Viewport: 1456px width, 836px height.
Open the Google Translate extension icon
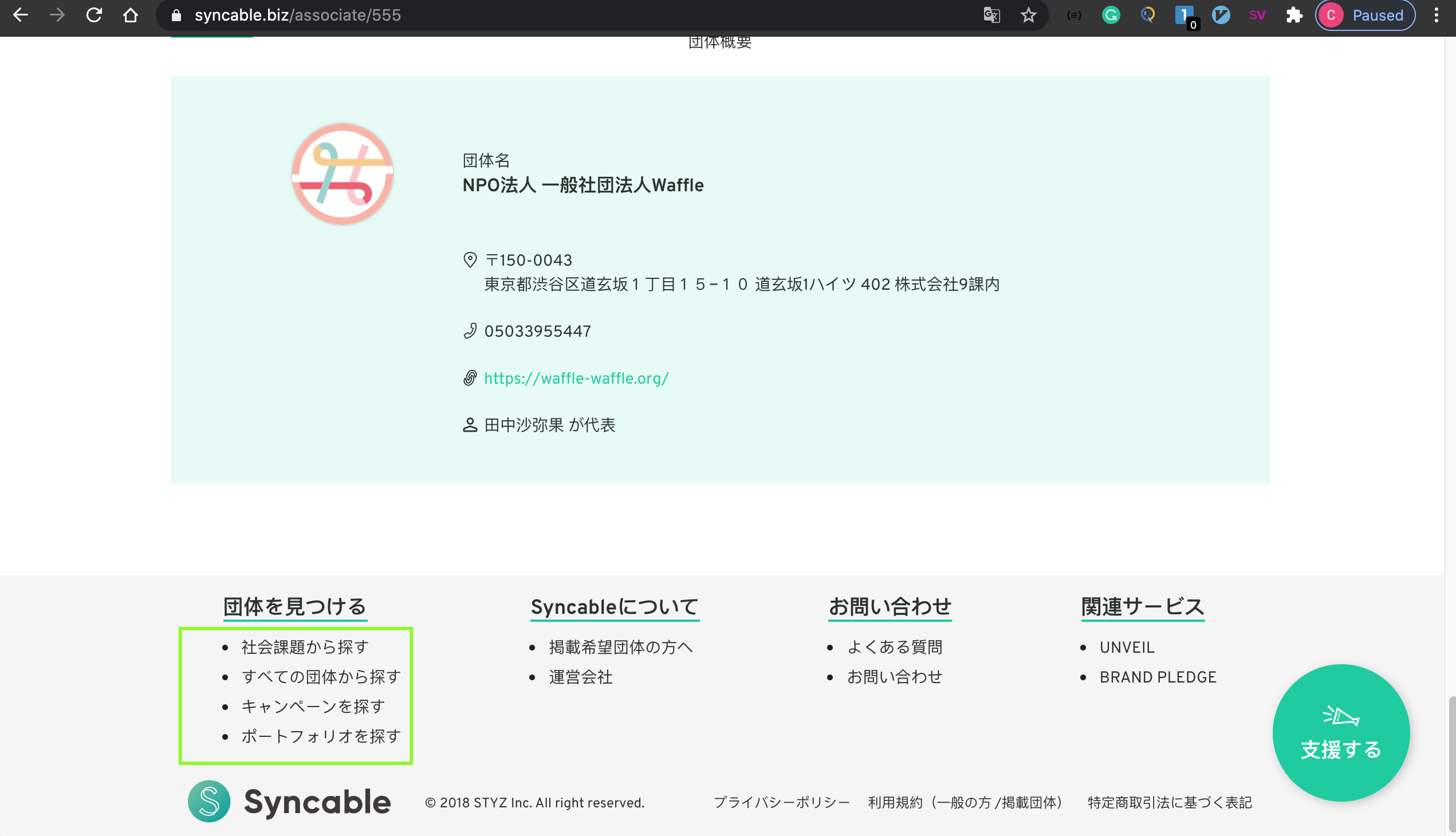tap(991, 15)
